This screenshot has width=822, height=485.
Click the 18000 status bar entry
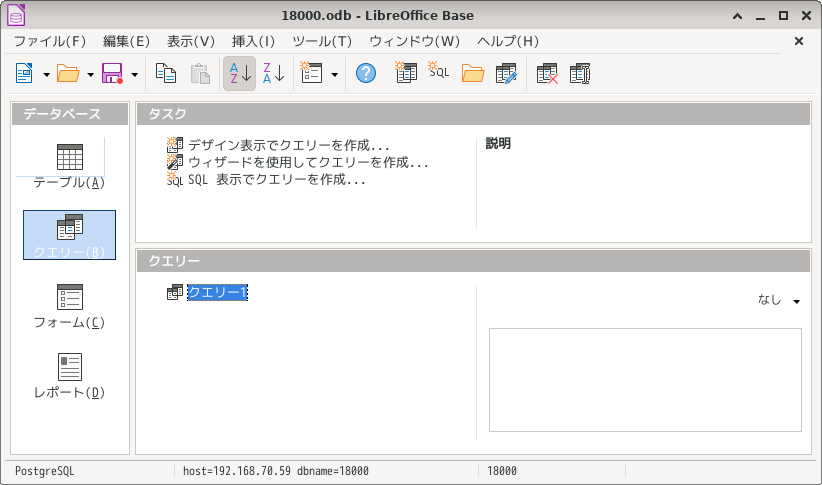pyautogui.click(x=502, y=471)
